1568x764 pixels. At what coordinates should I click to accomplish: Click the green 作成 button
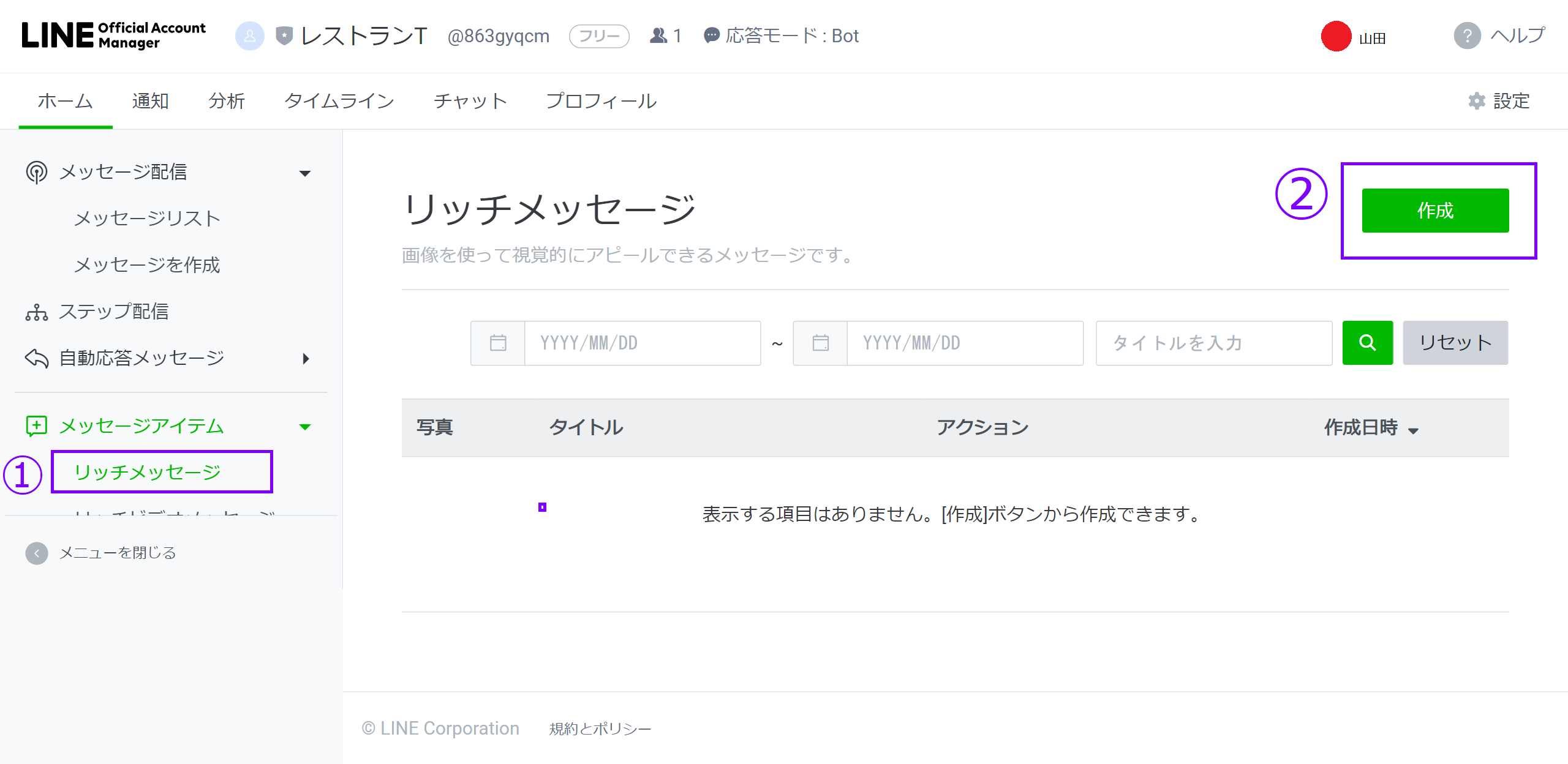1436,211
